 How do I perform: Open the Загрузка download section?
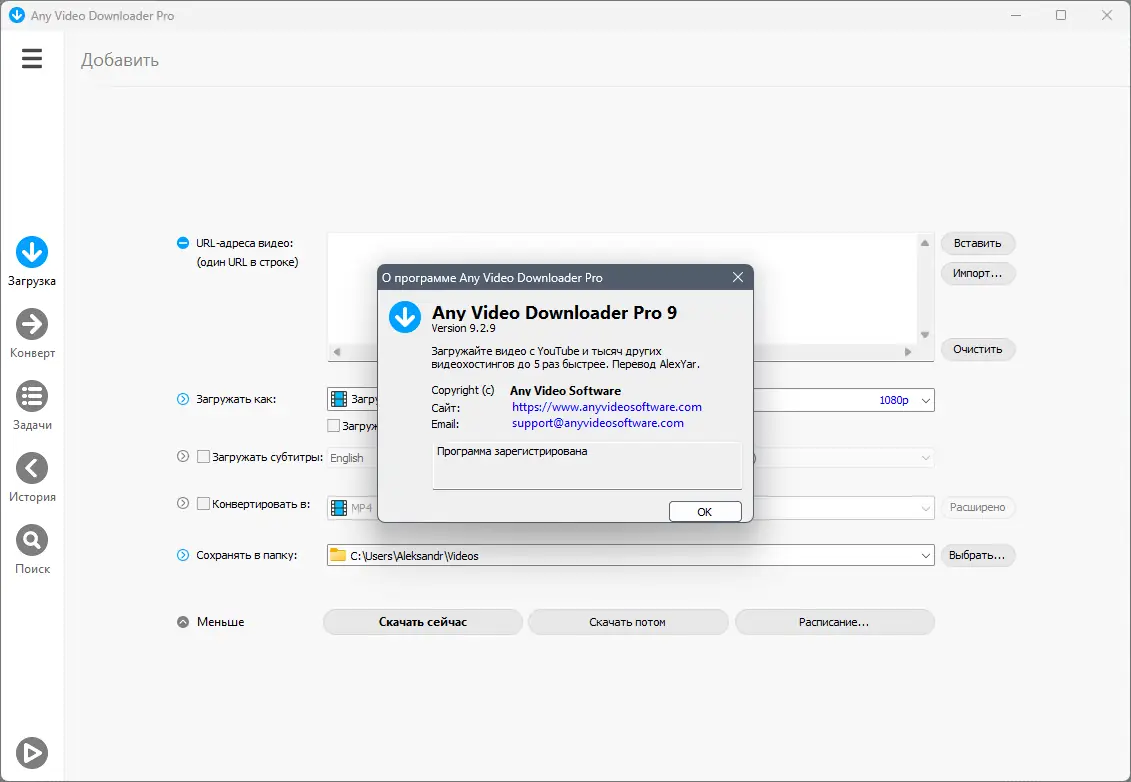tap(32, 262)
